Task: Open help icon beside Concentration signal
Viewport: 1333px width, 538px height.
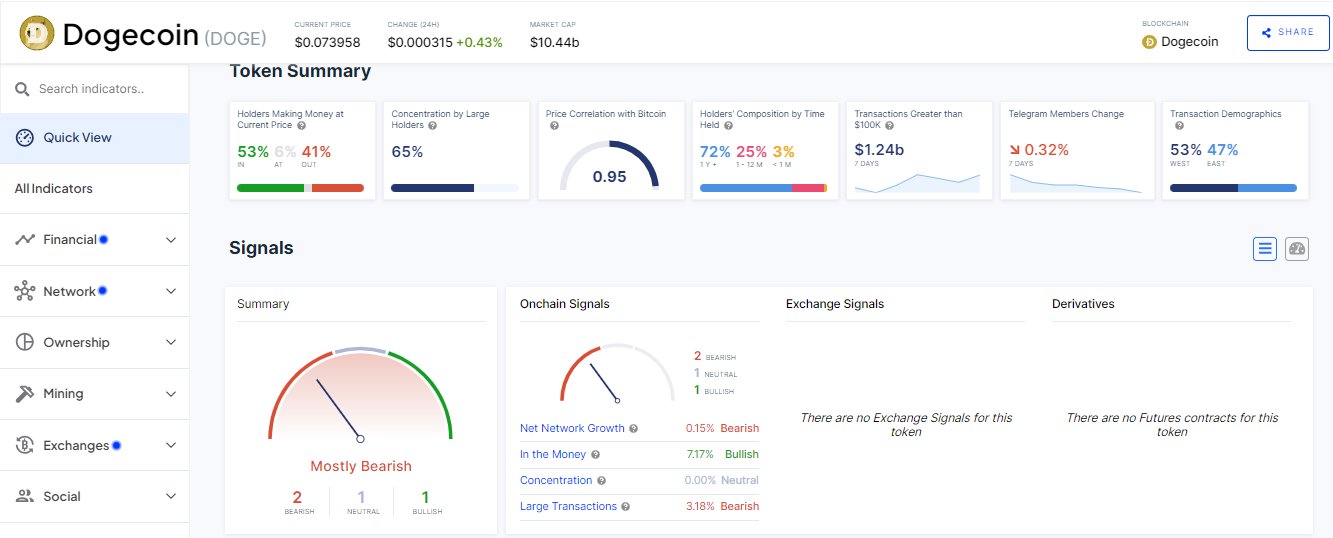Action: (601, 480)
